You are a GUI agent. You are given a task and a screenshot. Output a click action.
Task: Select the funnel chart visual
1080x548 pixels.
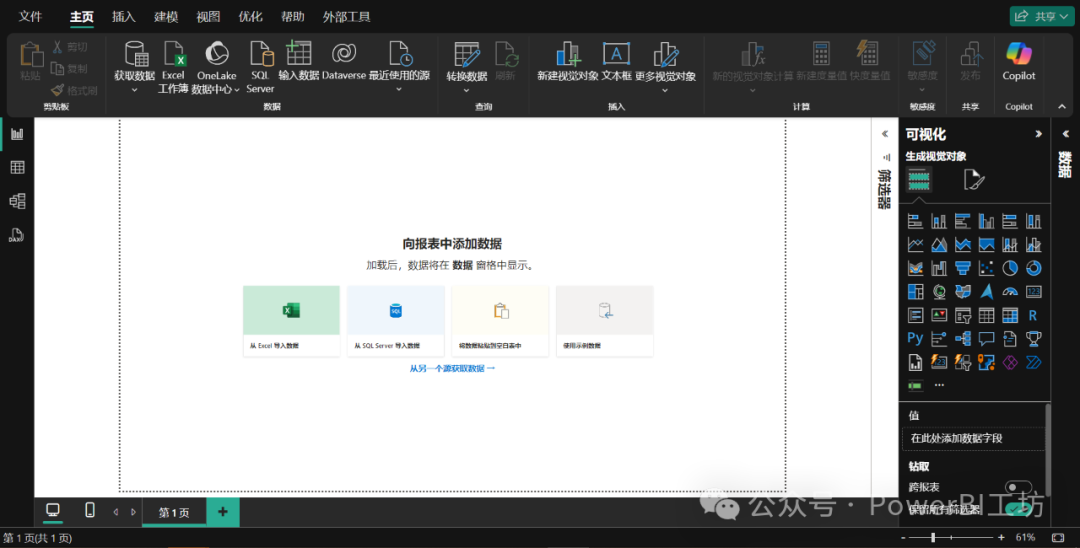pos(963,268)
